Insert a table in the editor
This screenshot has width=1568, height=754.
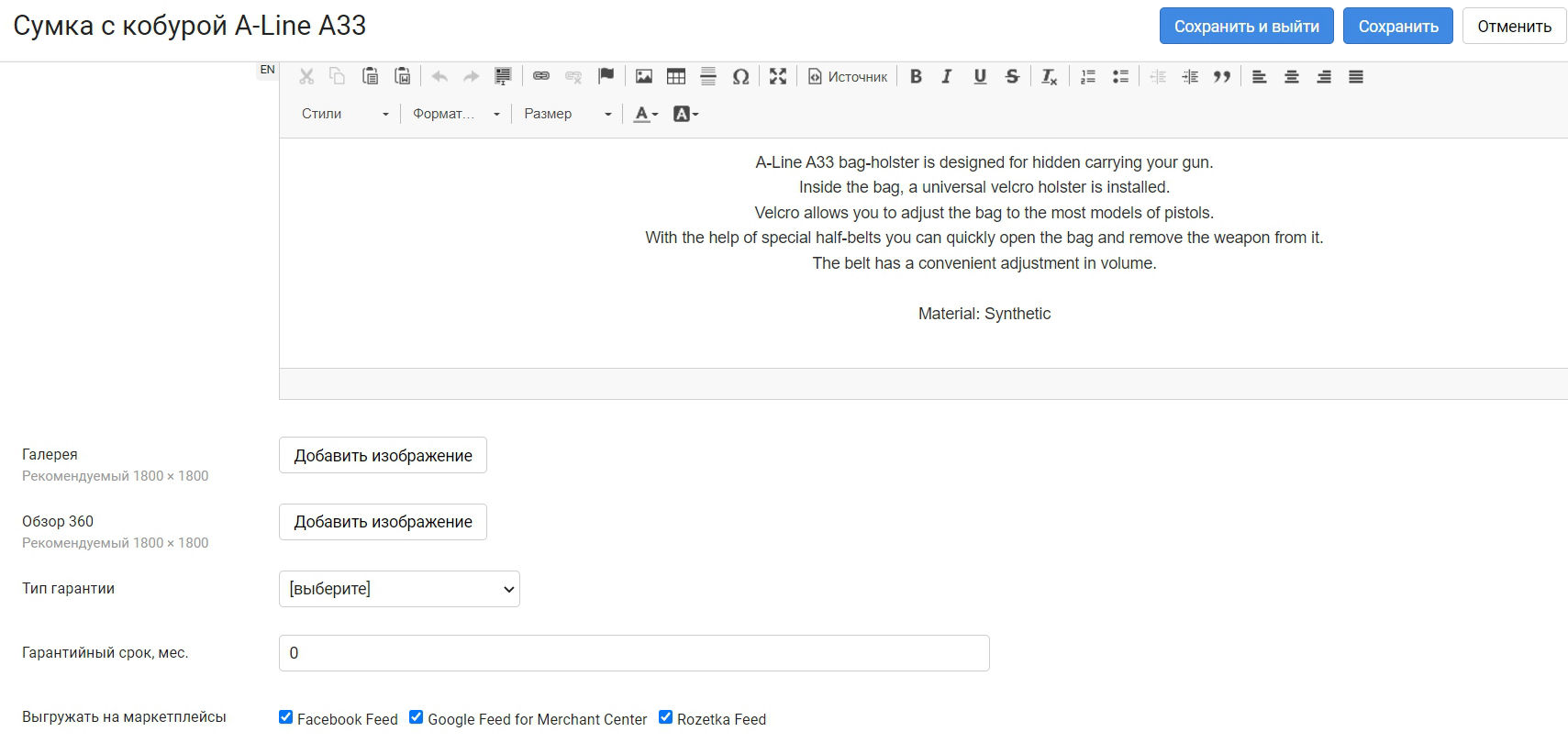pyautogui.click(x=676, y=77)
